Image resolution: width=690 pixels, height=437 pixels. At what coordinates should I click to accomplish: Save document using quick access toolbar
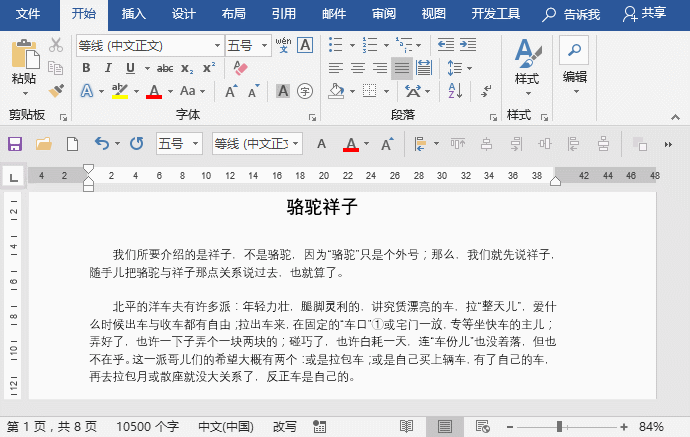(15, 144)
